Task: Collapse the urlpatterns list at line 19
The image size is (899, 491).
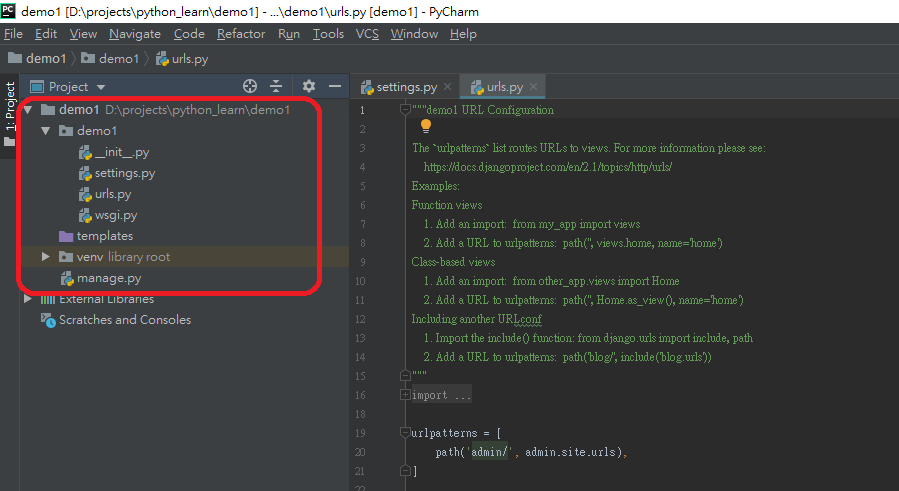Action: click(x=405, y=432)
